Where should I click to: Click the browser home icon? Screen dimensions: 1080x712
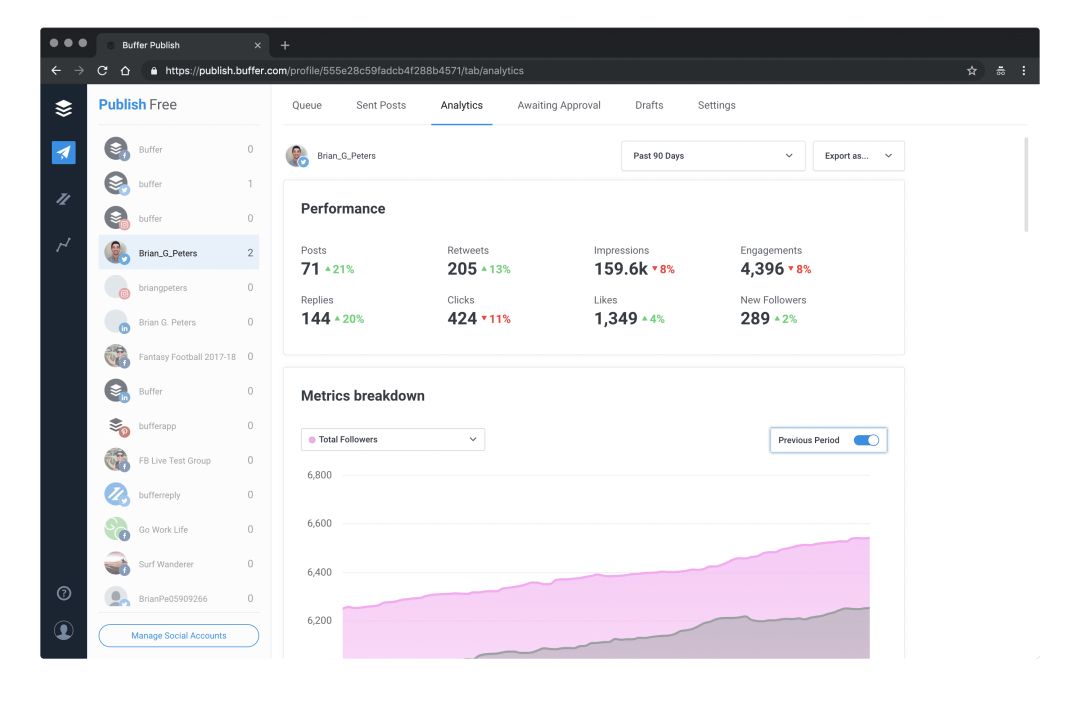coord(126,71)
